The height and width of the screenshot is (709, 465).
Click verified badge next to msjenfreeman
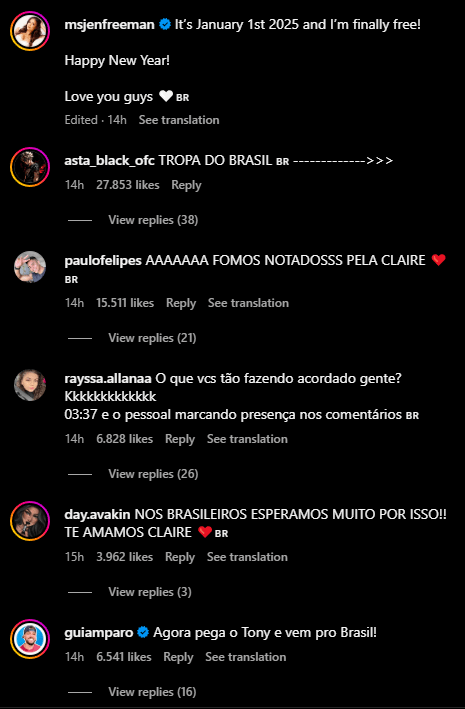165,24
